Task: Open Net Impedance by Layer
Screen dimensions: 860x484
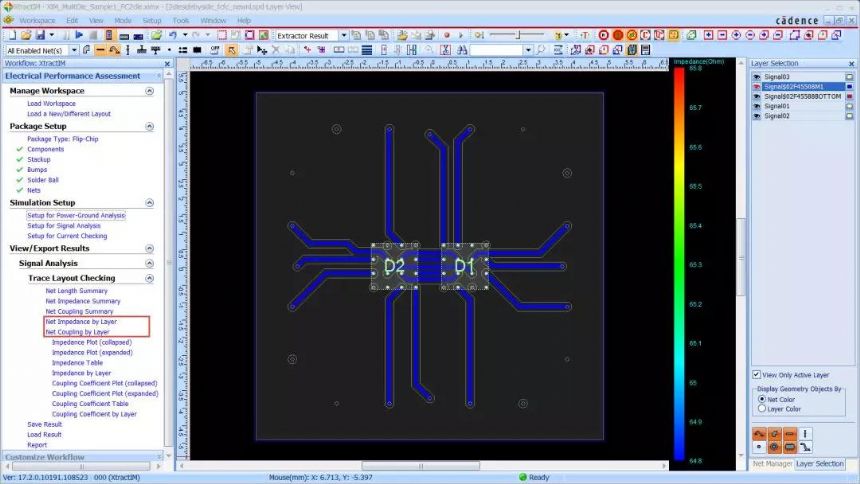Action: [81, 322]
